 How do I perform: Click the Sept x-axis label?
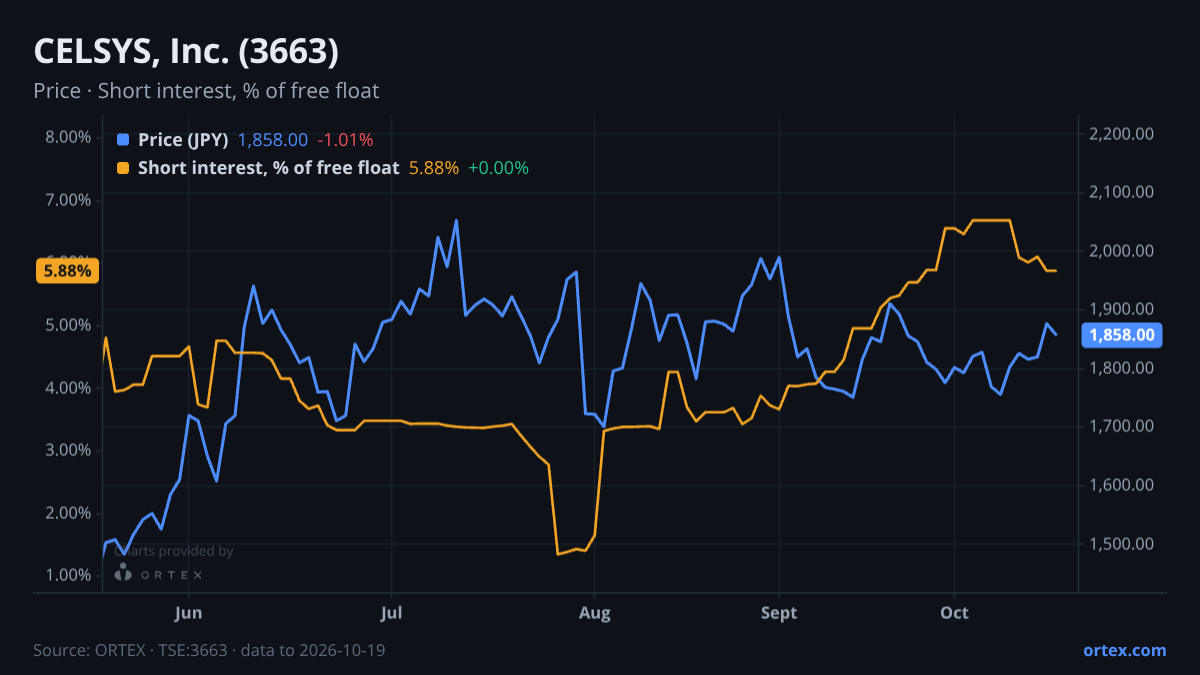(779, 613)
